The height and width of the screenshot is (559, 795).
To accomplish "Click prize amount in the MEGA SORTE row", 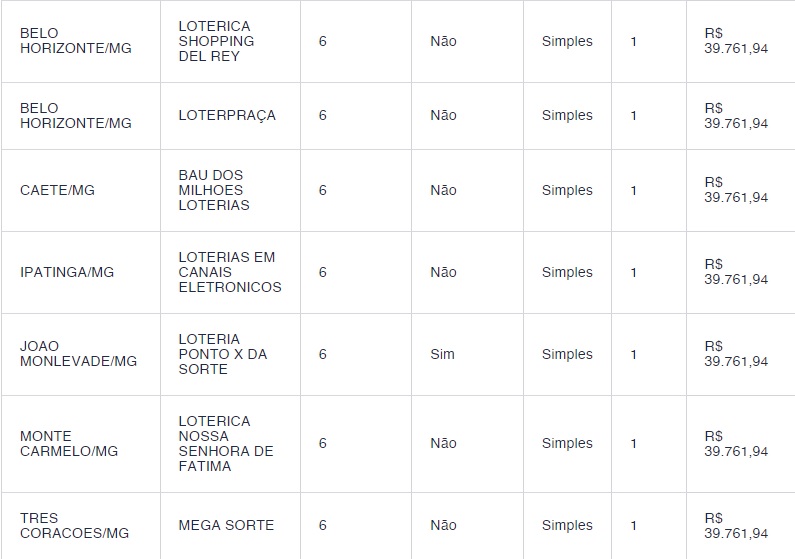I will [736, 525].
